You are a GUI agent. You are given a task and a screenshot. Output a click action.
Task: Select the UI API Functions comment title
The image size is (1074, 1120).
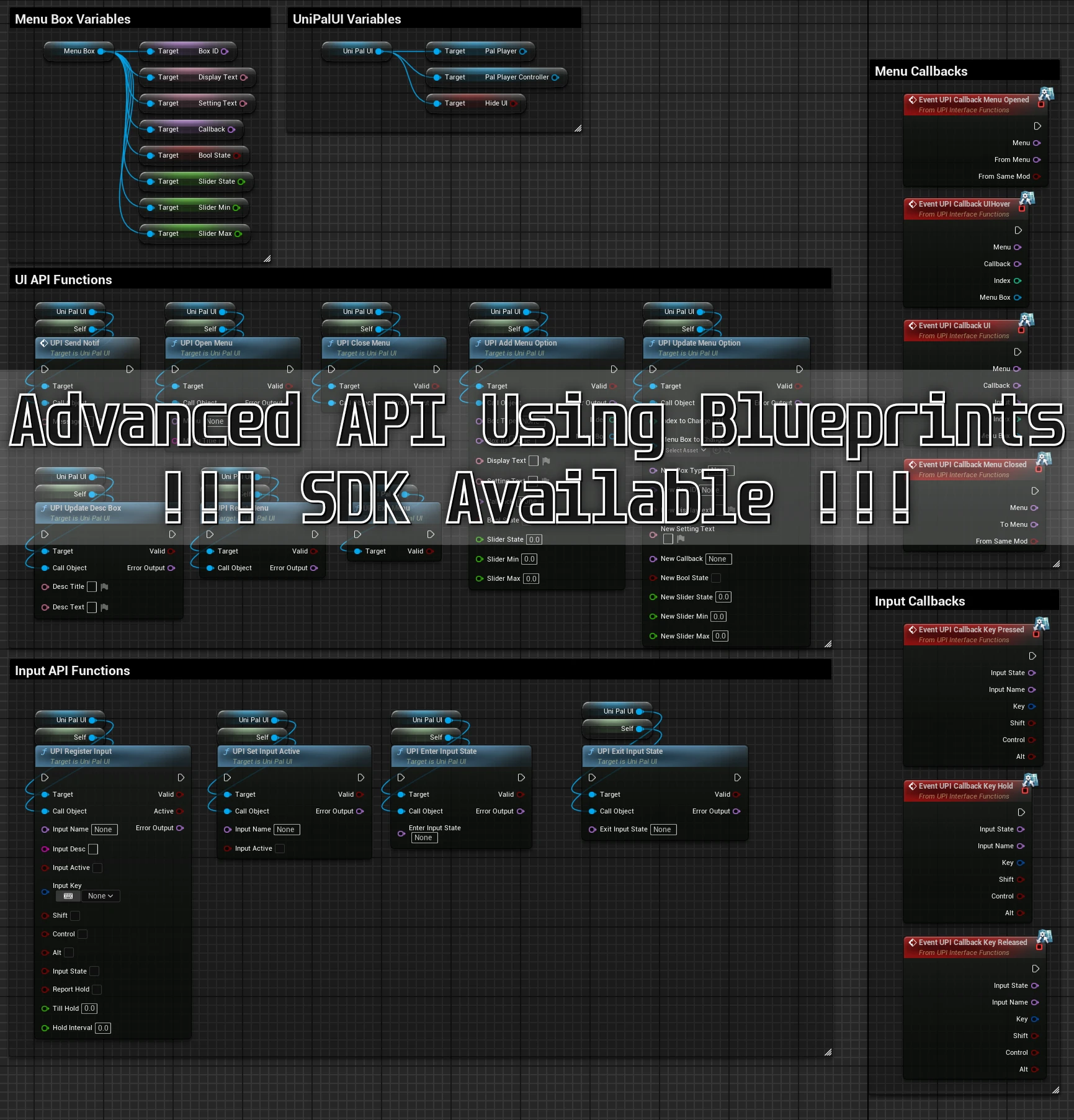pyautogui.click(x=63, y=280)
